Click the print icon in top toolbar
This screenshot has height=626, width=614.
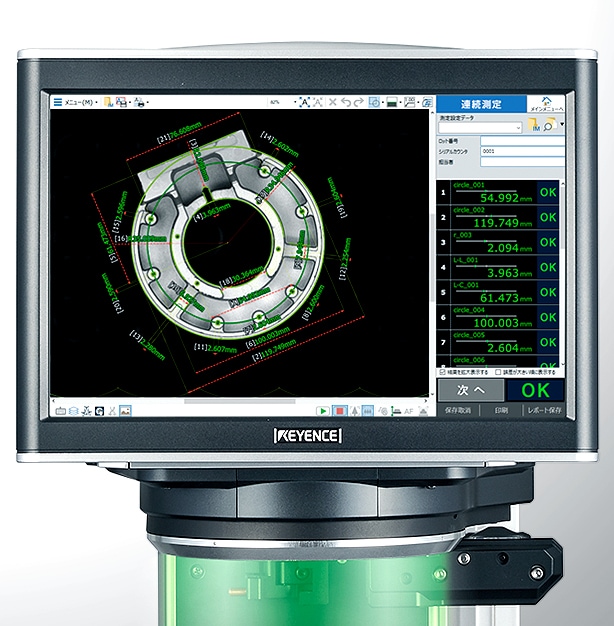pos(141,102)
